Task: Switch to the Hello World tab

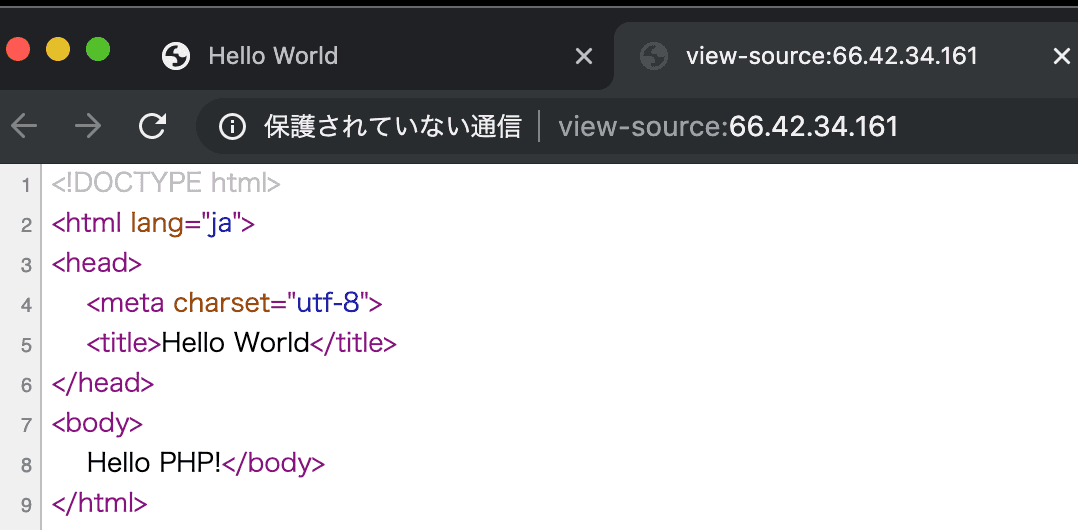Action: click(273, 56)
